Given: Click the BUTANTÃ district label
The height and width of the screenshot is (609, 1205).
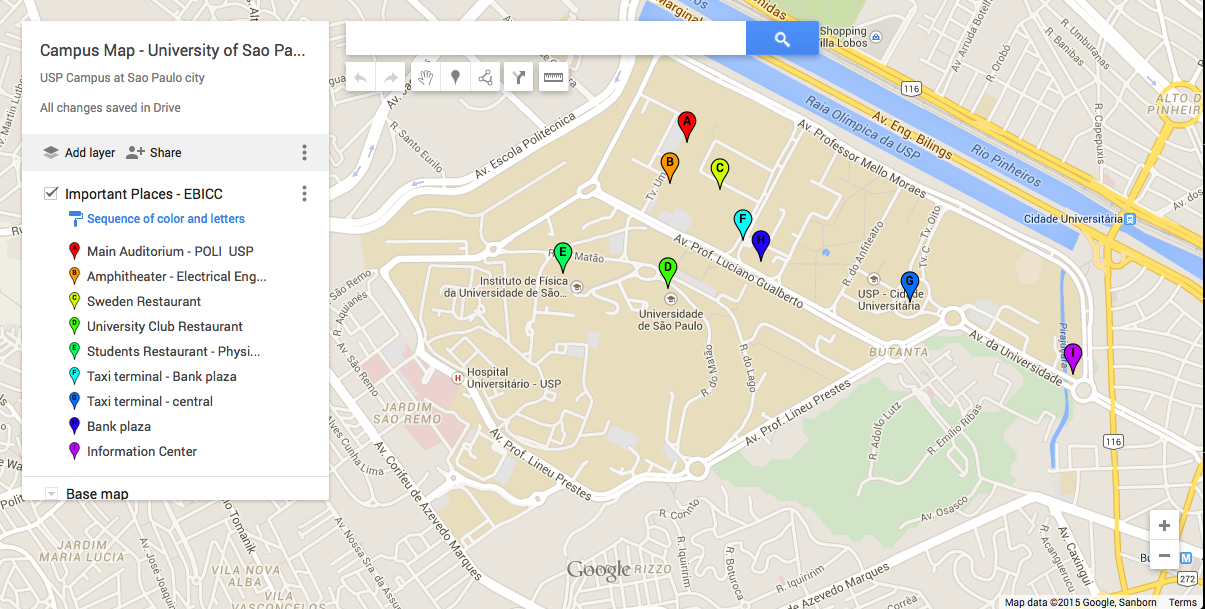Looking at the screenshot, I should tap(899, 352).
